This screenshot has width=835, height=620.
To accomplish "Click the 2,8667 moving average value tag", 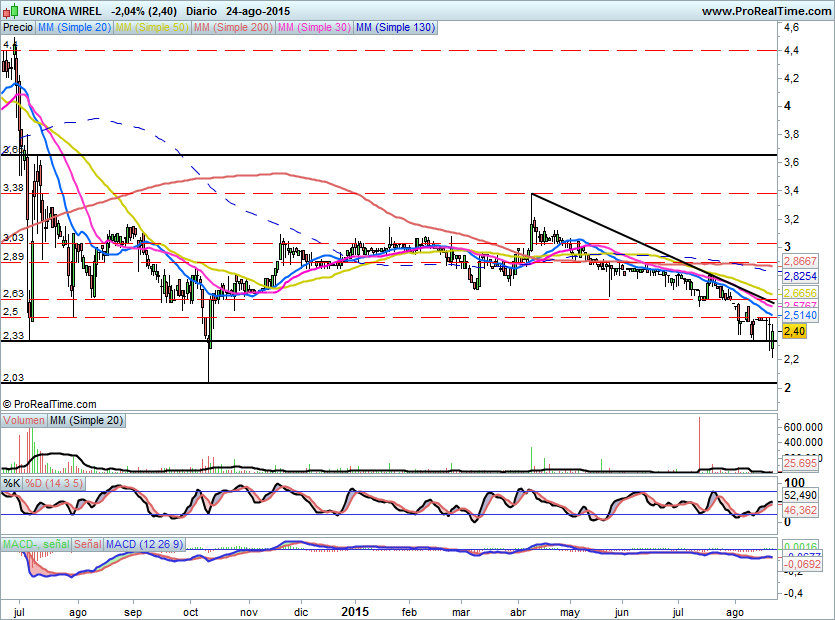I will (x=799, y=261).
